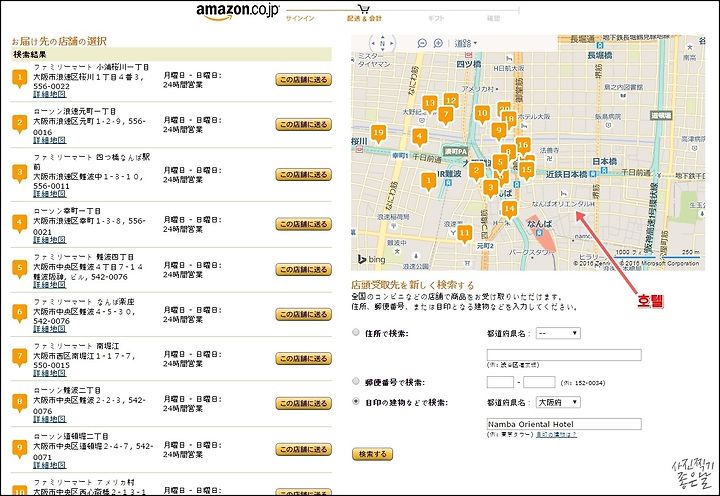This screenshot has width=720, height=496.
Task: Click map pin number 2
Action: 476,171
